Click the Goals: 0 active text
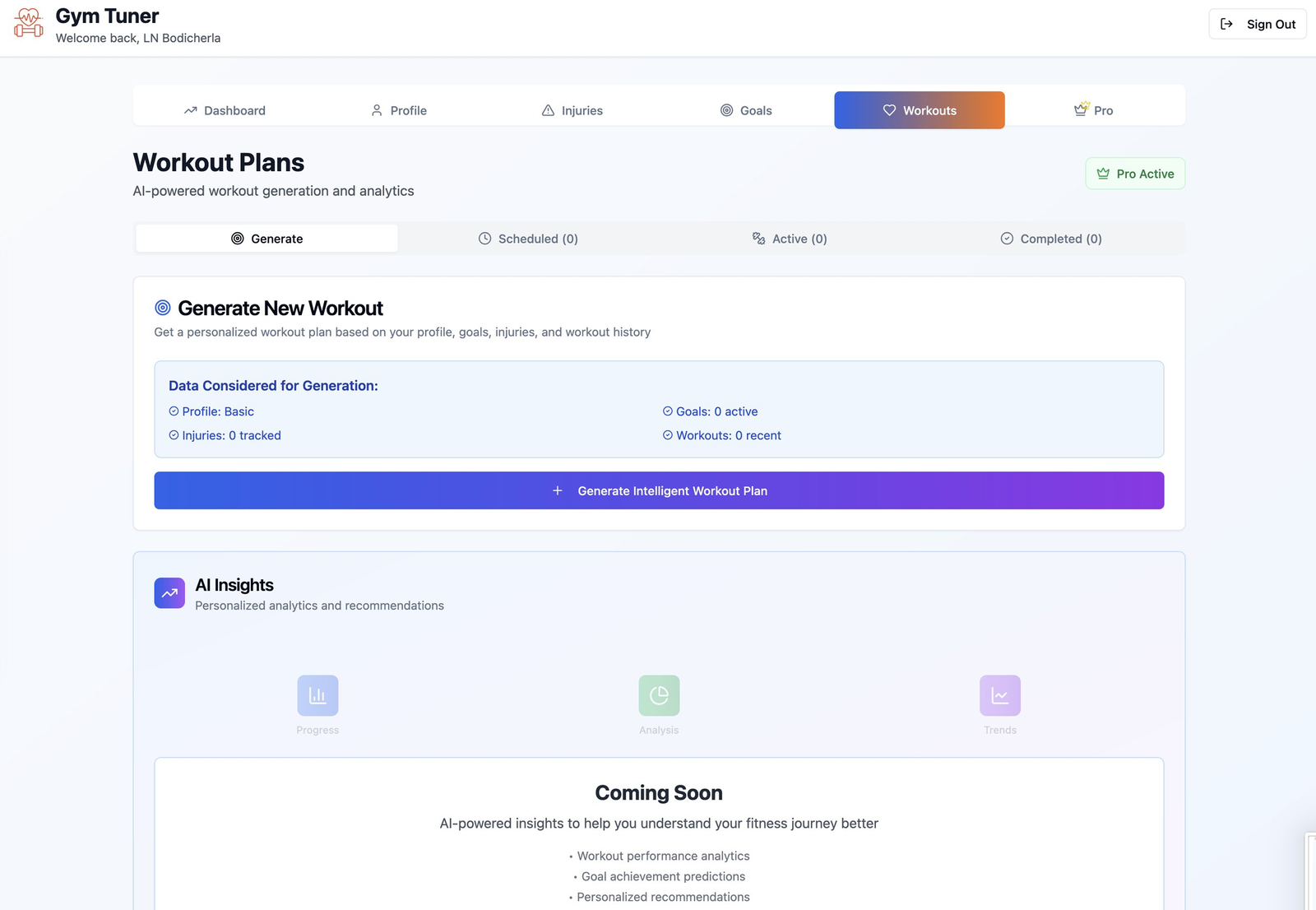This screenshot has width=1316, height=910. [717, 411]
